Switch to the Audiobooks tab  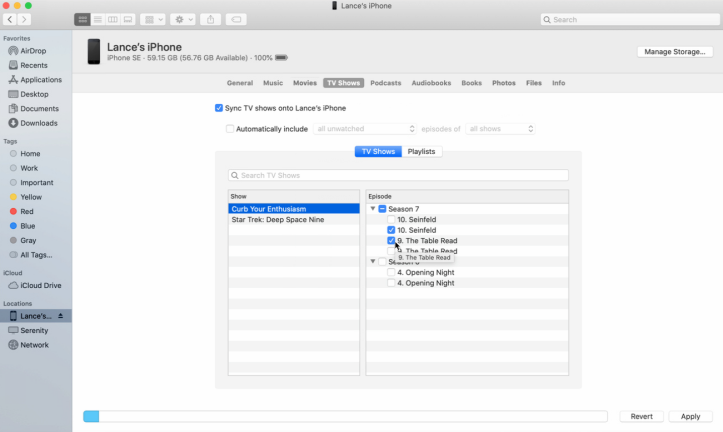click(x=431, y=83)
